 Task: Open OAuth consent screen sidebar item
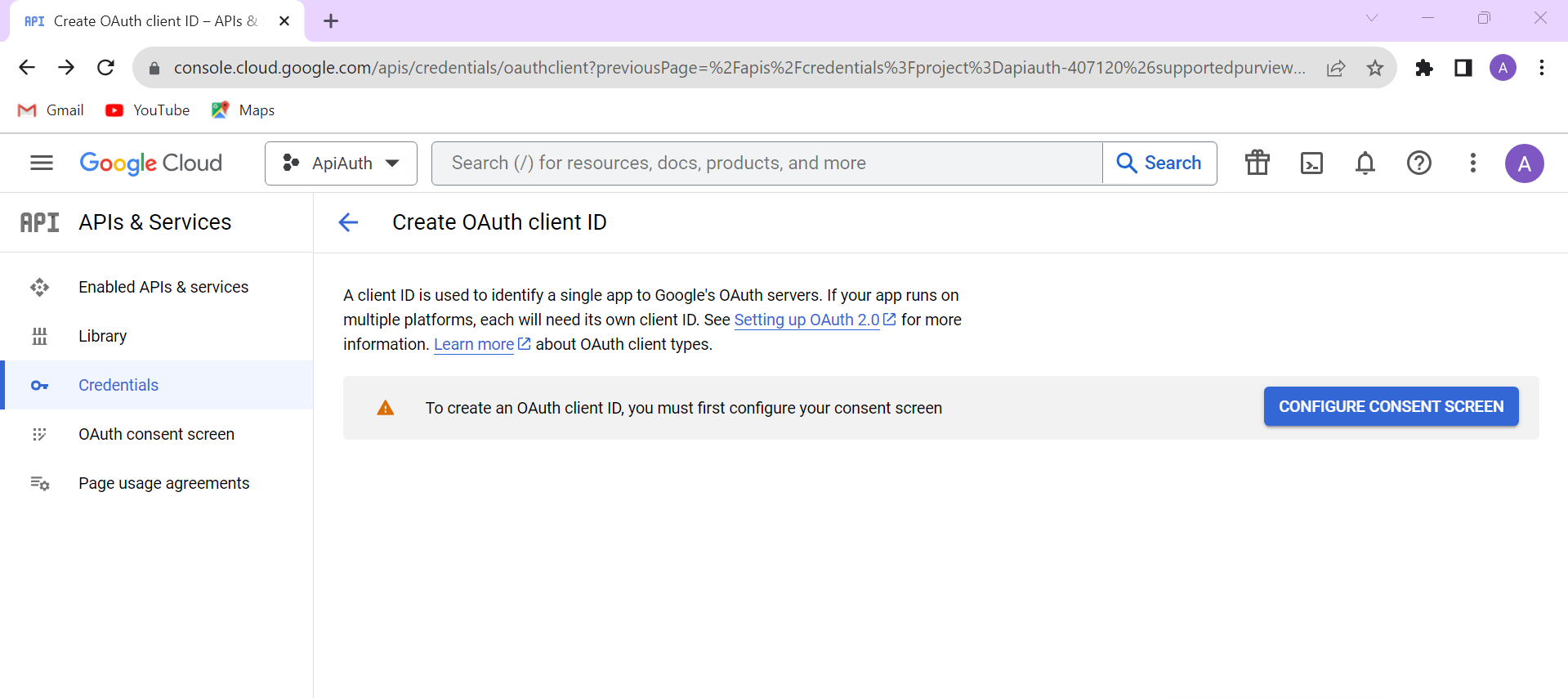click(157, 434)
